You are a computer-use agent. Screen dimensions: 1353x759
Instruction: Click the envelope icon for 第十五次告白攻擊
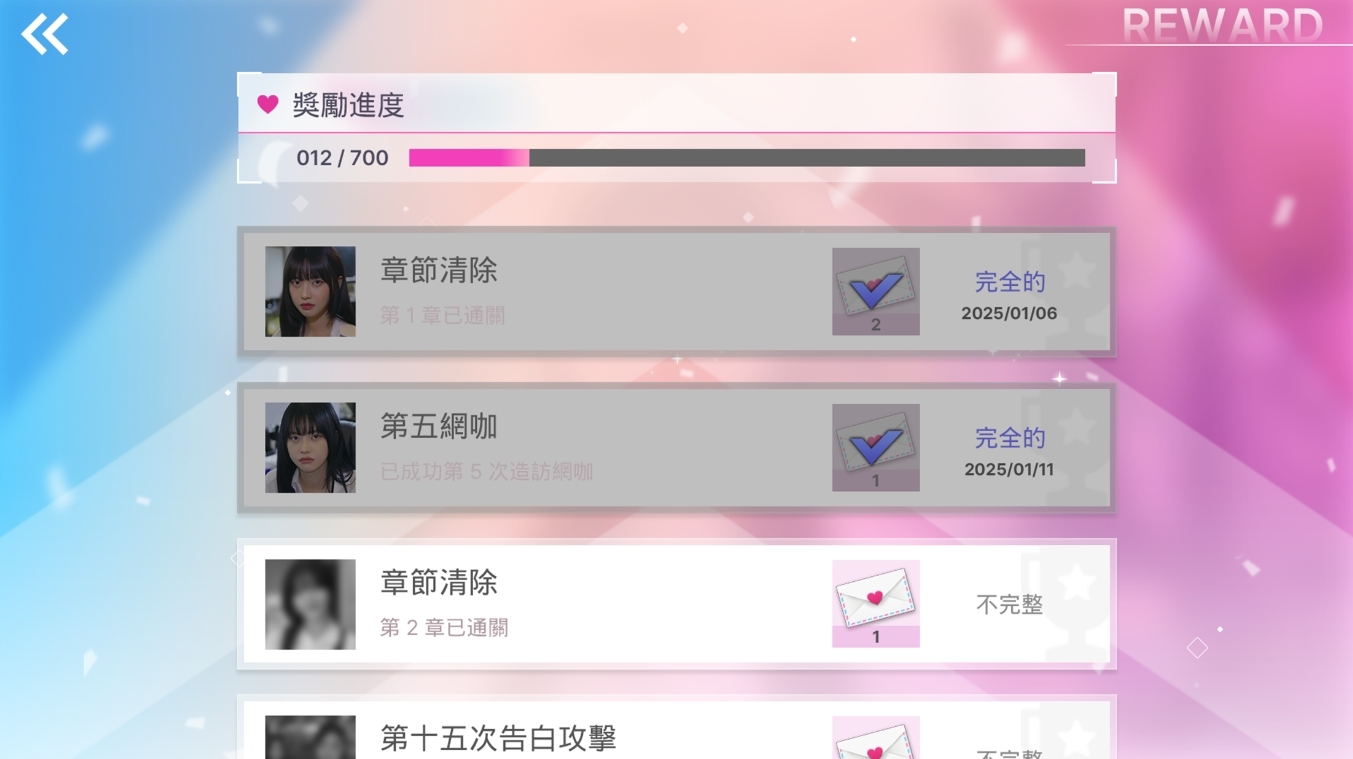click(876, 737)
